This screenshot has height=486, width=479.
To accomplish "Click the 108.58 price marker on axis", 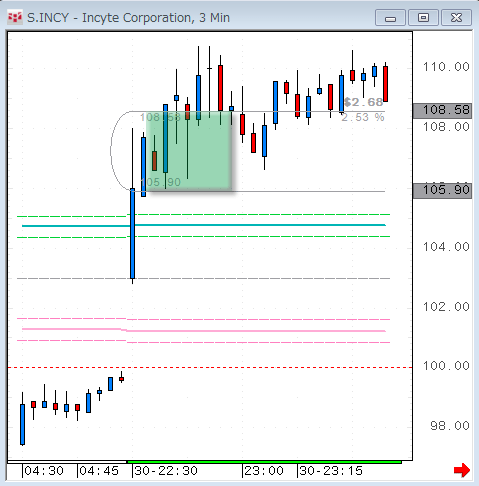I will click(442, 110).
